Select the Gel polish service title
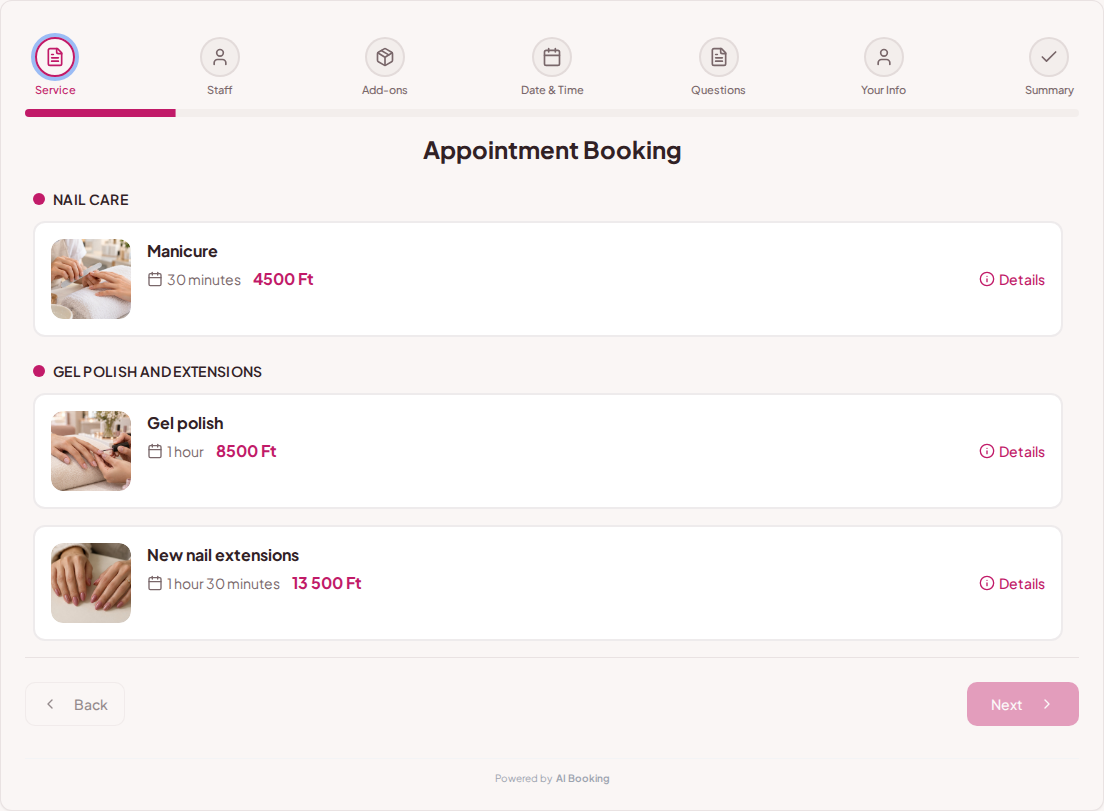 pyautogui.click(x=185, y=423)
